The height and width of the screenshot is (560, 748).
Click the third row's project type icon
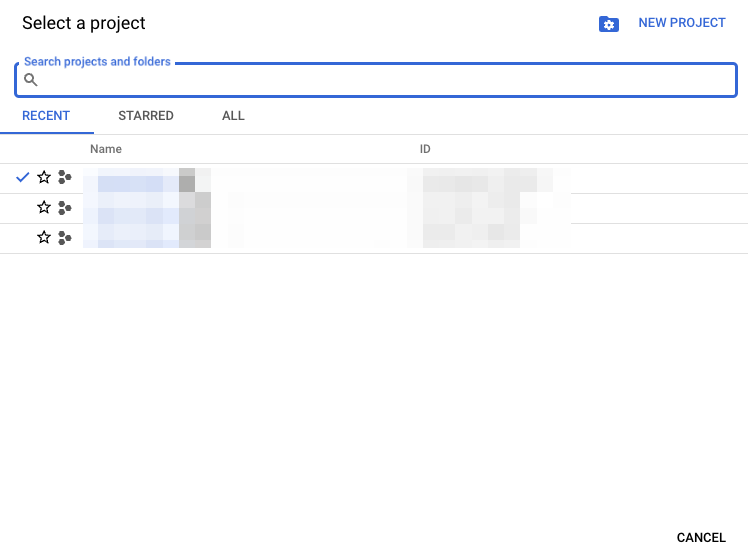point(65,237)
